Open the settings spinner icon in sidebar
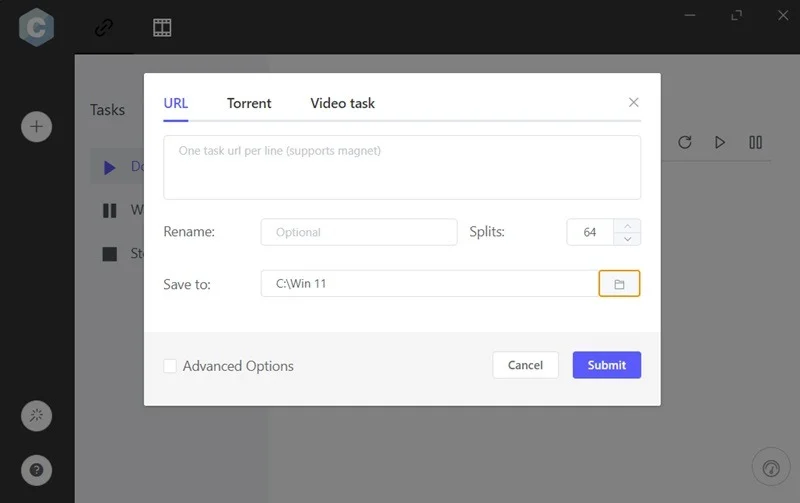This screenshot has height=503, width=800. 37,416
